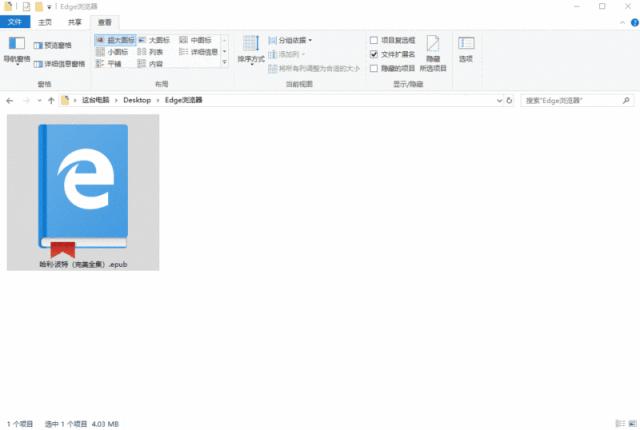
Task: Go up one folder level
Action: (x=51, y=100)
